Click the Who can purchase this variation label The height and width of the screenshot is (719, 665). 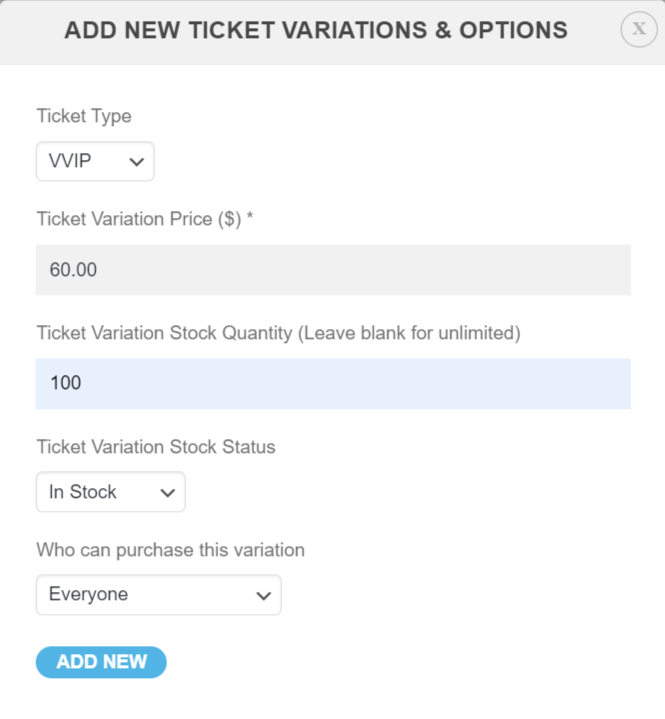(171, 550)
